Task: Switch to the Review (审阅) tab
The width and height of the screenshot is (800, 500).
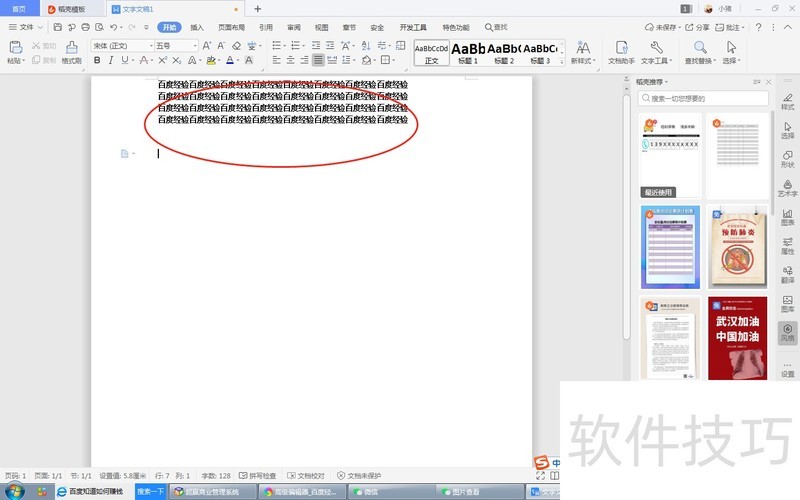Action: coord(294,27)
